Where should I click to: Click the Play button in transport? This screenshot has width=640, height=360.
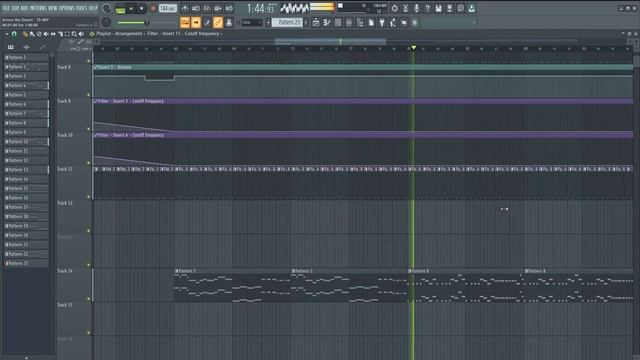click(x=131, y=8)
